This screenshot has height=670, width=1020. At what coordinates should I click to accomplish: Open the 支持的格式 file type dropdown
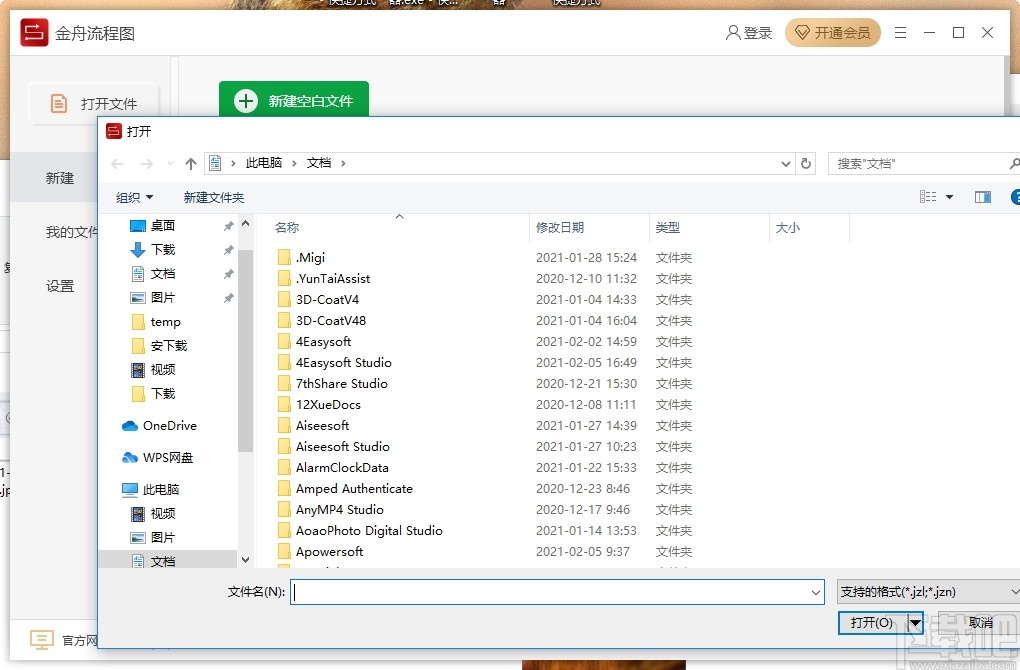click(x=928, y=592)
